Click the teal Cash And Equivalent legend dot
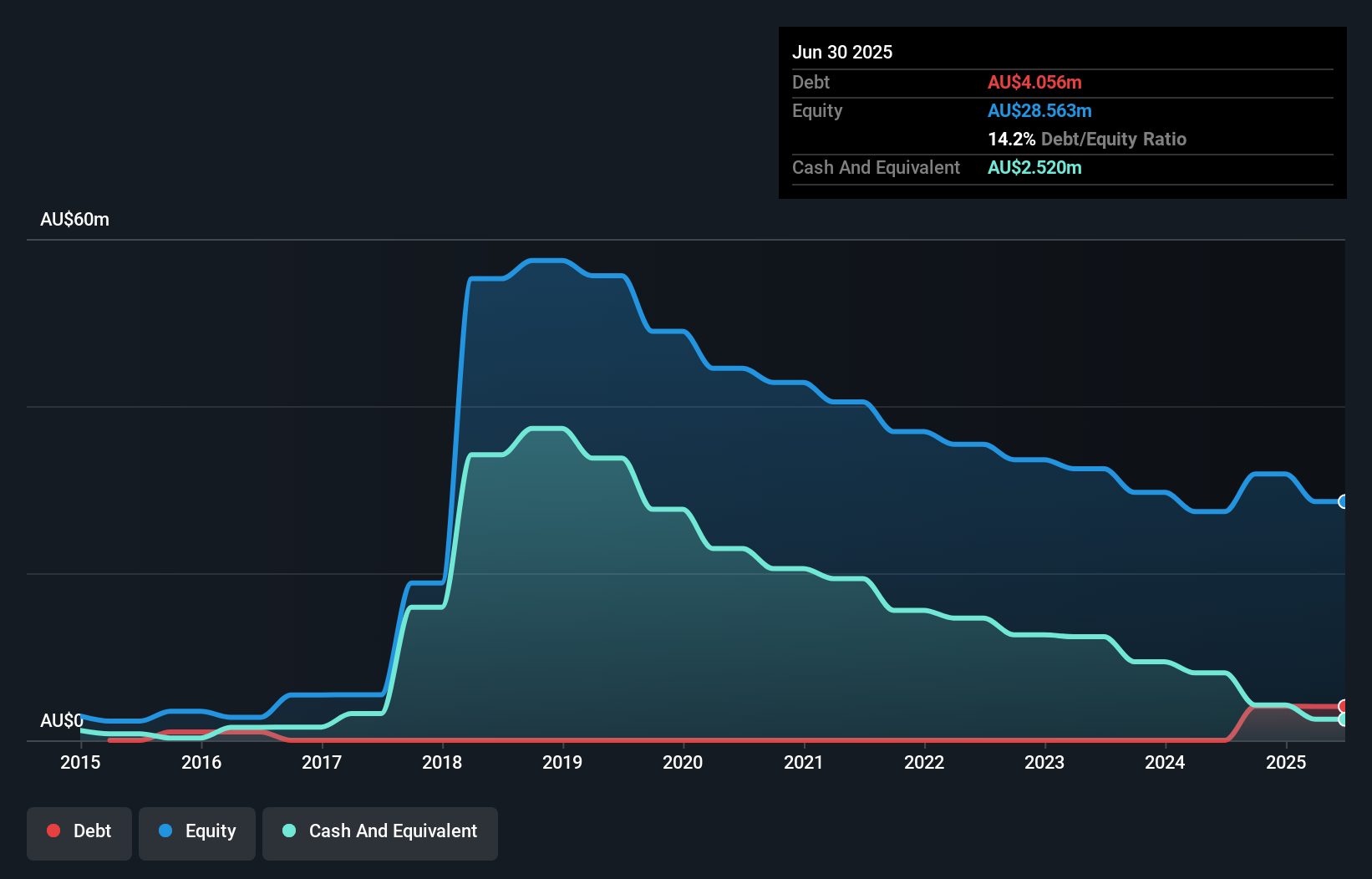This screenshot has height=879, width=1372. click(288, 831)
